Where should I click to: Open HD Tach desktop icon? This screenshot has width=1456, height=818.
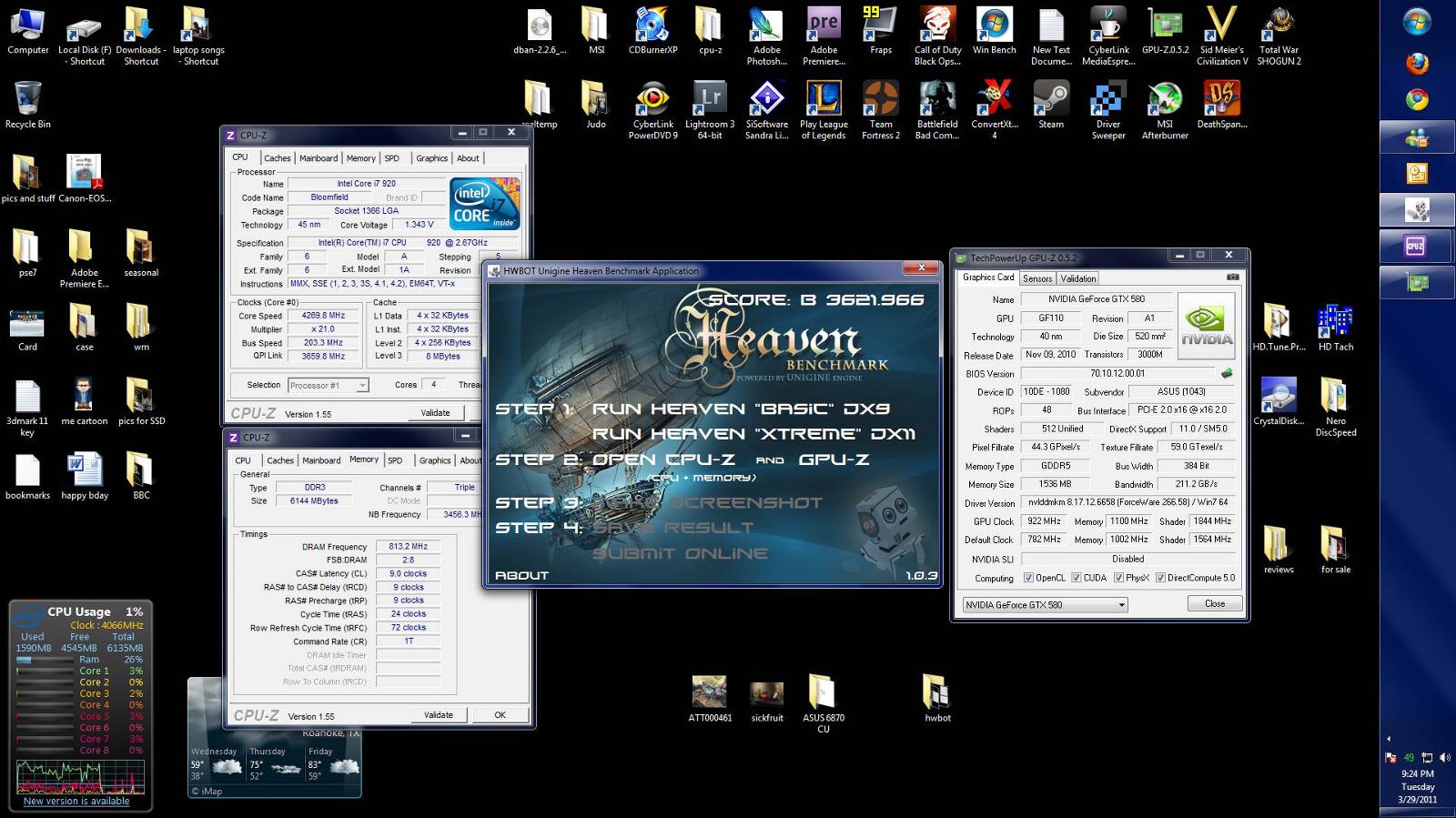click(x=1335, y=329)
